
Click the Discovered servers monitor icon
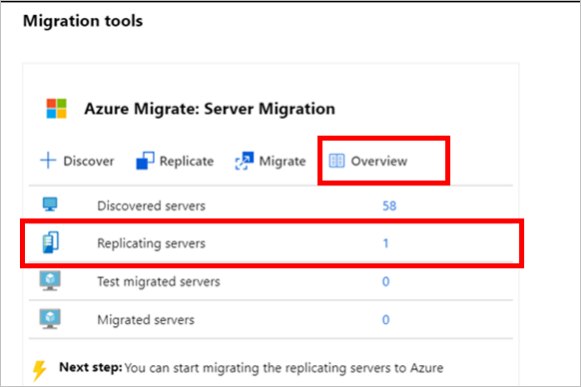coord(50,204)
